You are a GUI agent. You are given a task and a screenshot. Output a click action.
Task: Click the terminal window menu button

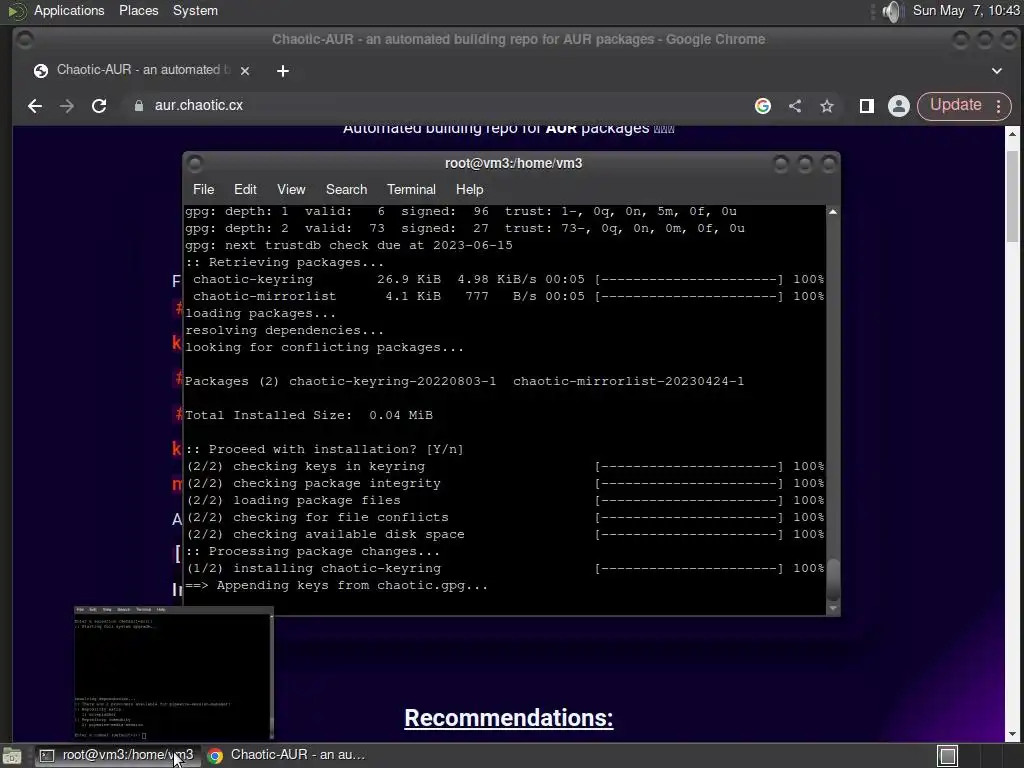pos(195,163)
